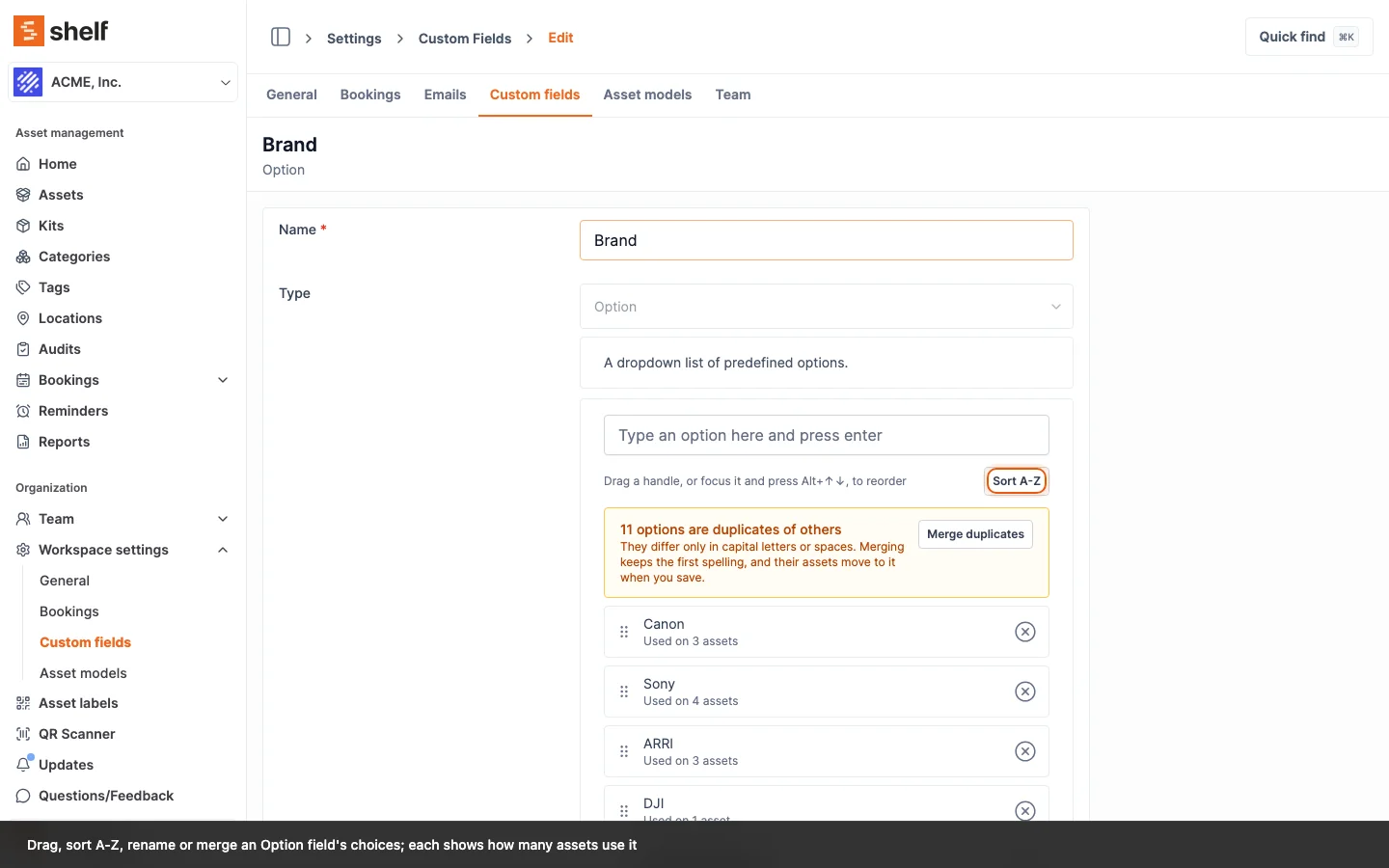Go to Kits using its icon
Image resolution: width=1389 pixels, height=868 pixels.
point(23,226)
